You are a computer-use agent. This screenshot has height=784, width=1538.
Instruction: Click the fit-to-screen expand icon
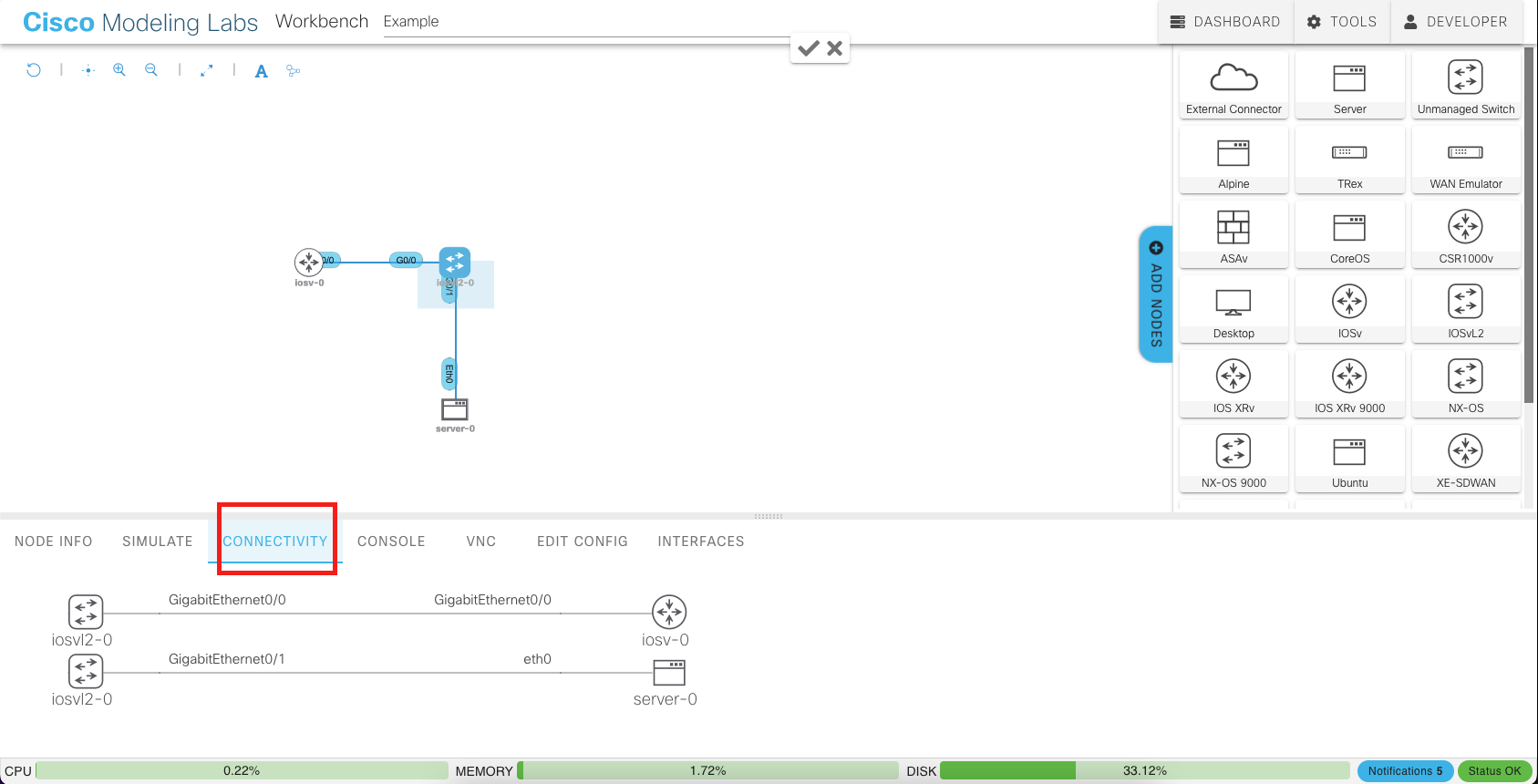(207, 70)
